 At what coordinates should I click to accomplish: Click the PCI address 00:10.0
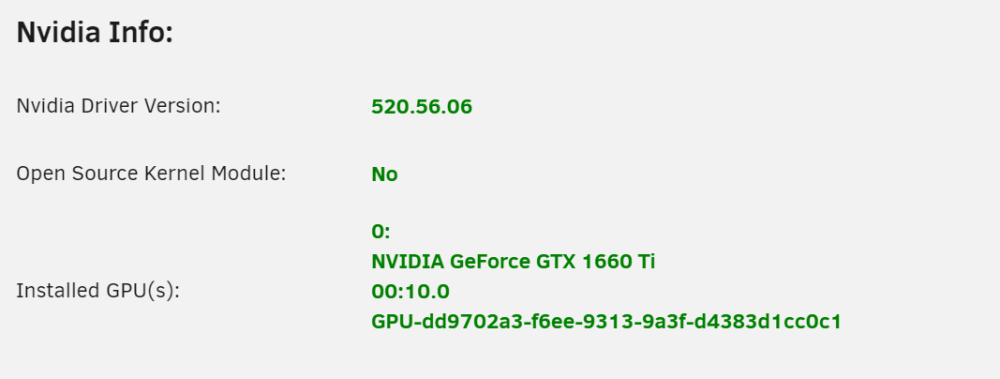(410, 292)
